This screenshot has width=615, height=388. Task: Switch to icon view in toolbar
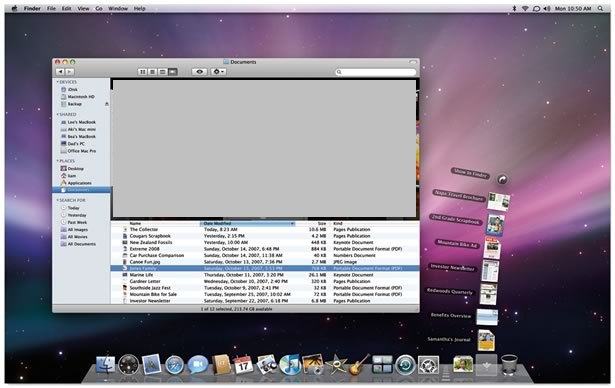(x=142, y=72)
